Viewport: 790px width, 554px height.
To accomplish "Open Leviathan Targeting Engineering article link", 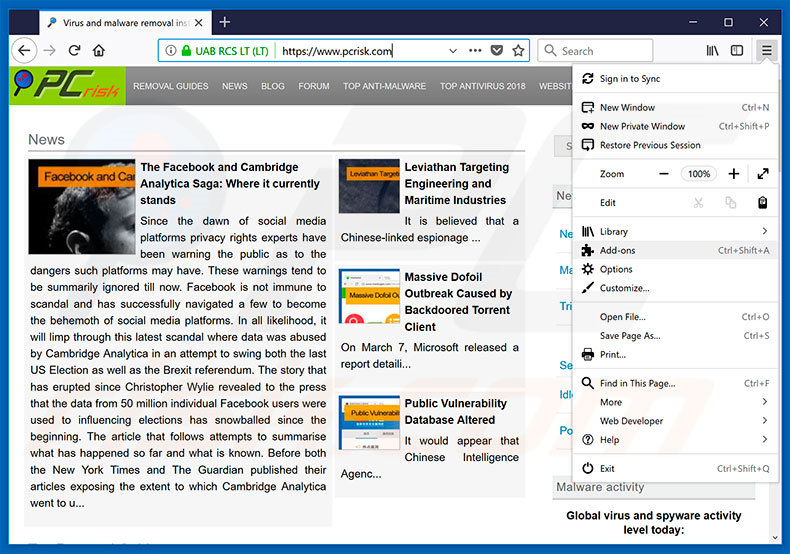I will (456, 183).
